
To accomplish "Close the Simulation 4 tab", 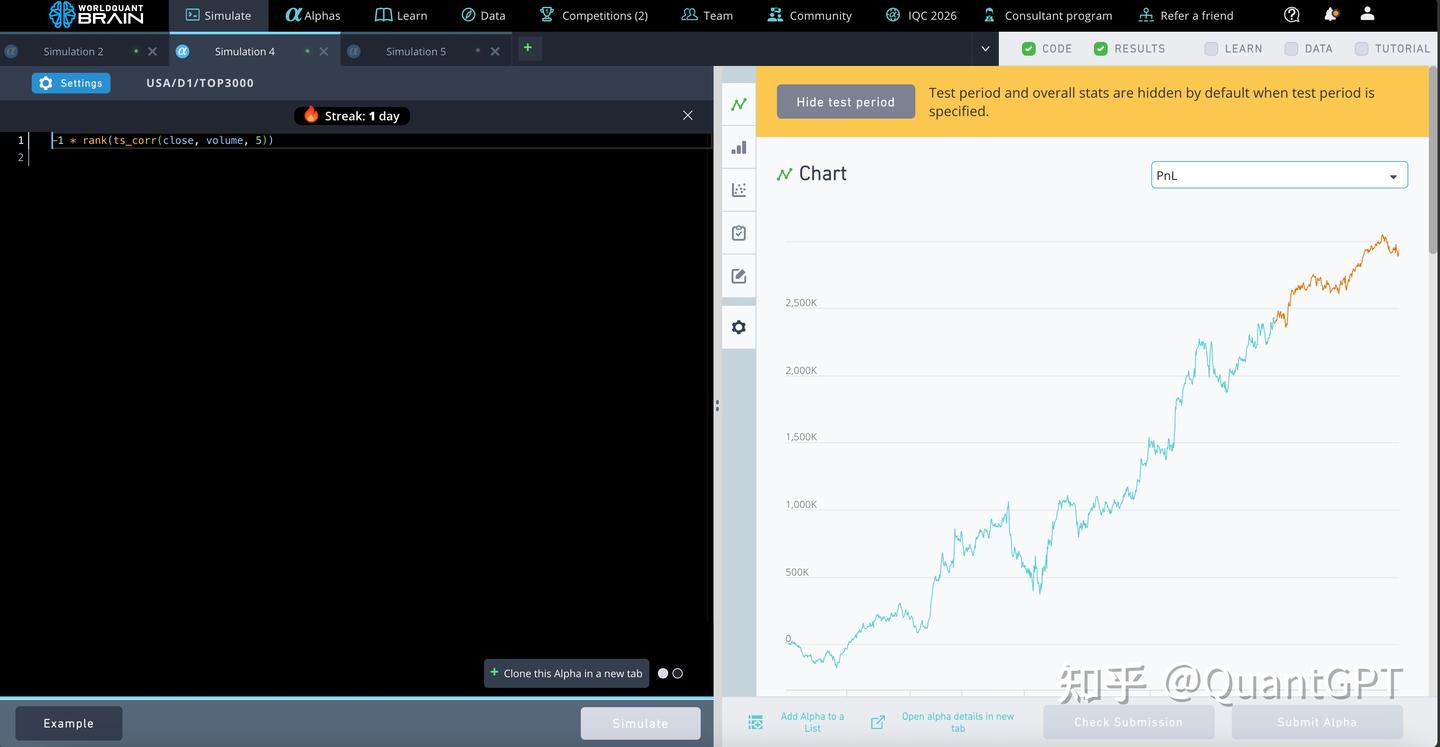I will tap(324, 52).
